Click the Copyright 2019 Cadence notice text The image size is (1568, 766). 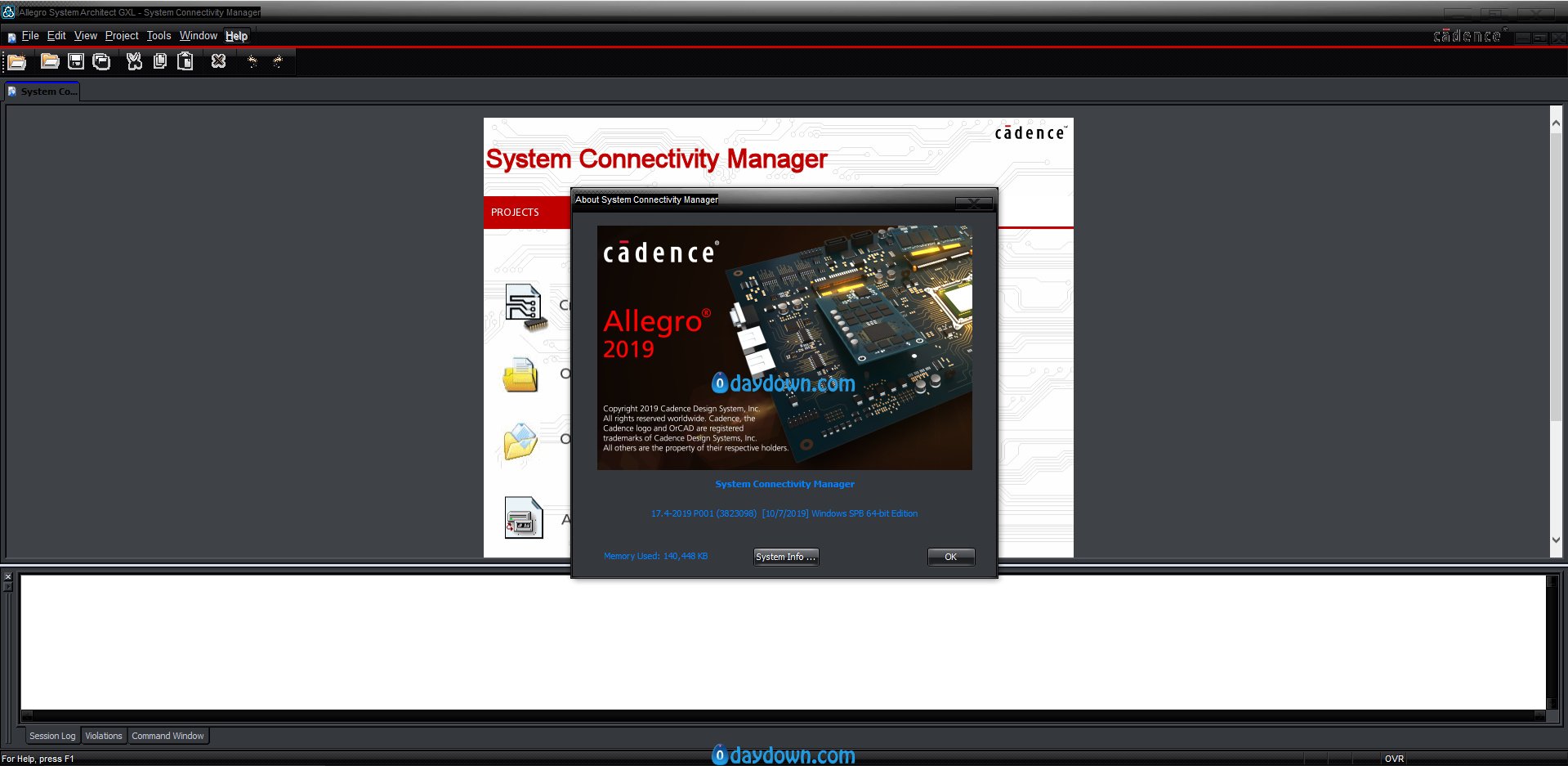[695, 428]
